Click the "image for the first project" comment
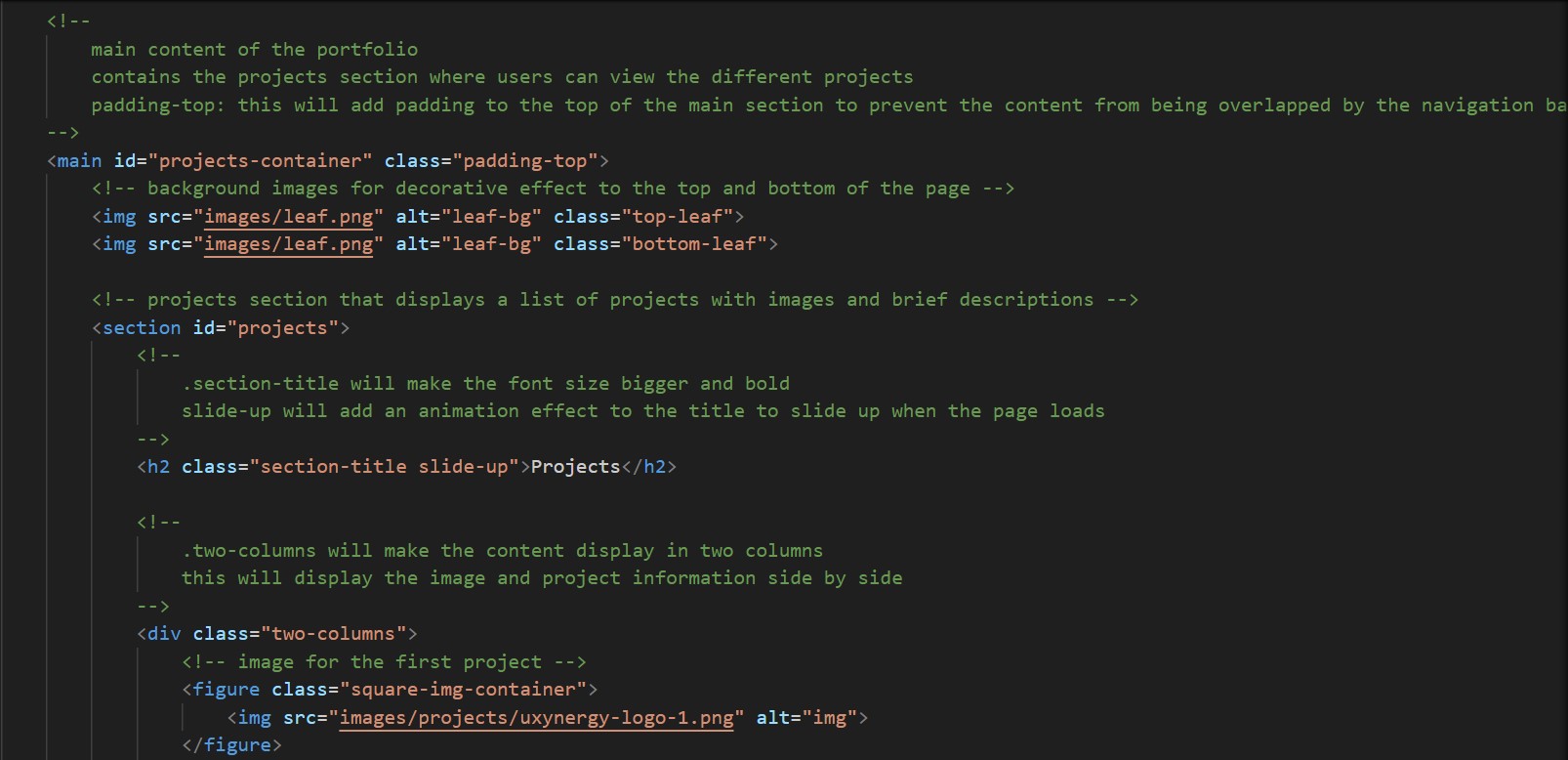 tap(384, 662)
